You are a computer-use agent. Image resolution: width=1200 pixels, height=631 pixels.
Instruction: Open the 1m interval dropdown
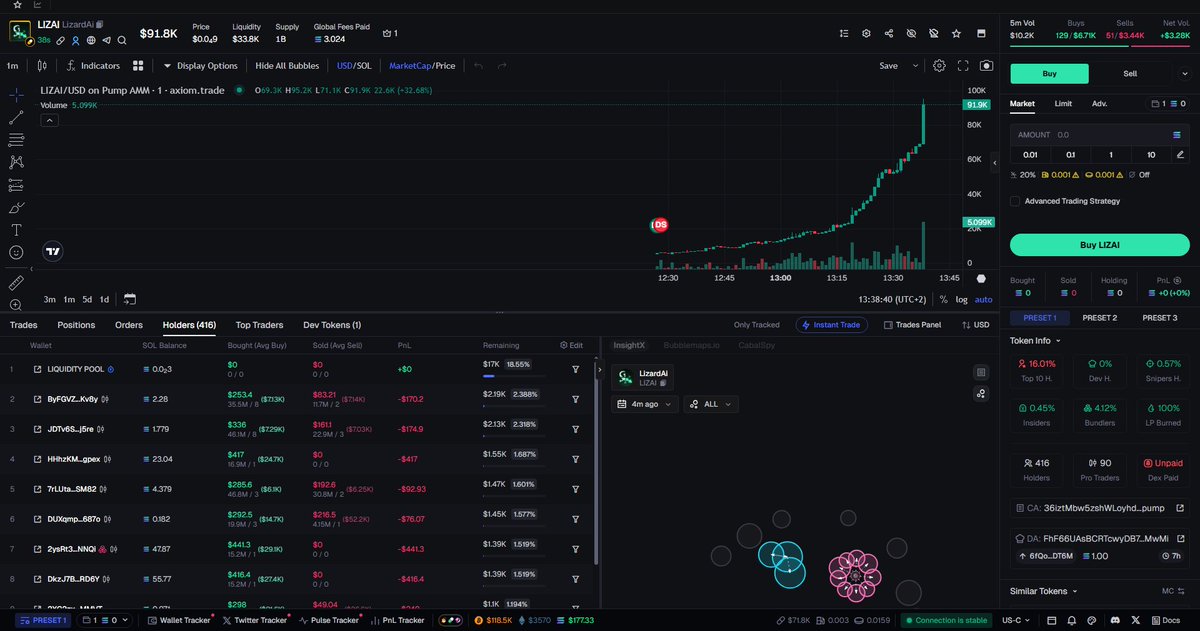(x=13, y=66)
